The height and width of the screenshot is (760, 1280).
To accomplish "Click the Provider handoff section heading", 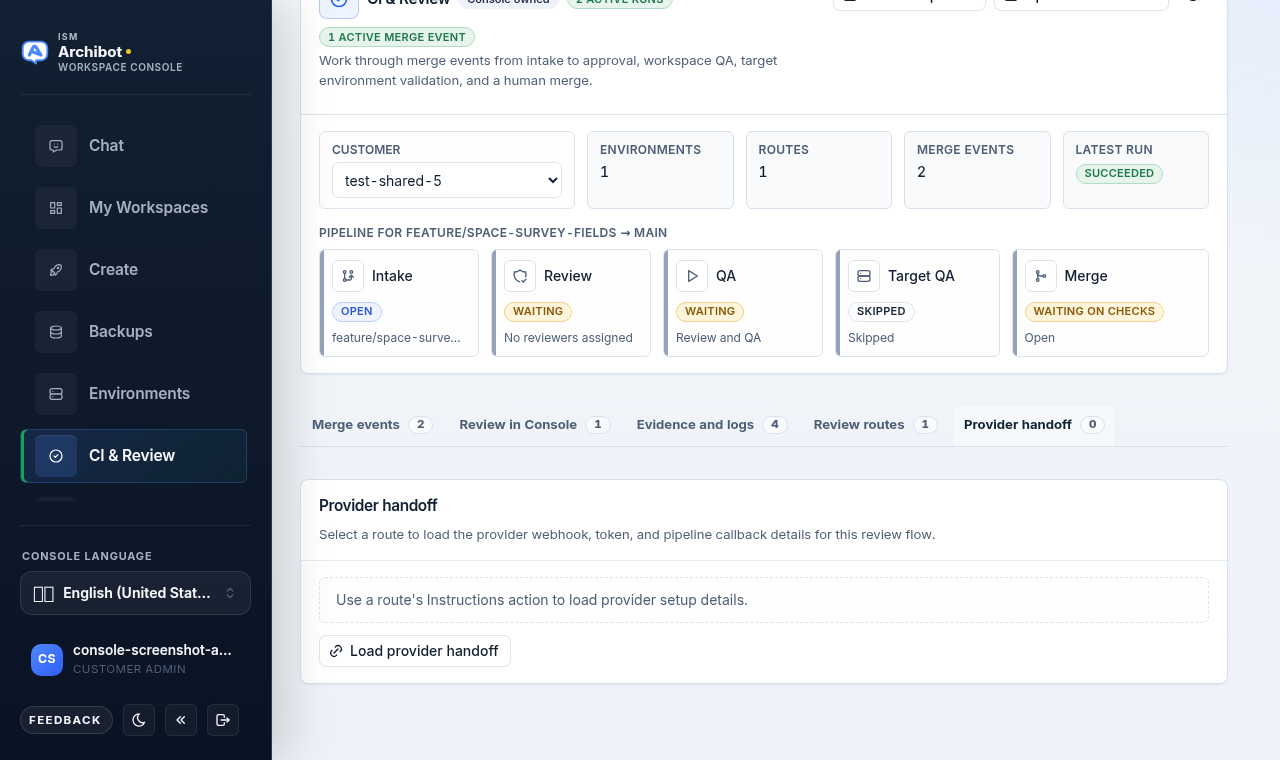I will click(x=378, y=506).
